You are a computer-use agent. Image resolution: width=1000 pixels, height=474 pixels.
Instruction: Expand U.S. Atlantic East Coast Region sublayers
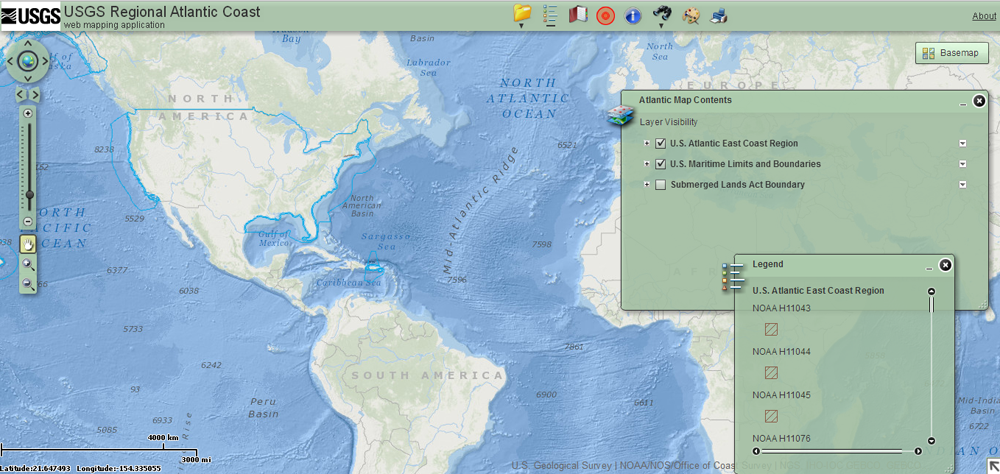click(647, 144)
